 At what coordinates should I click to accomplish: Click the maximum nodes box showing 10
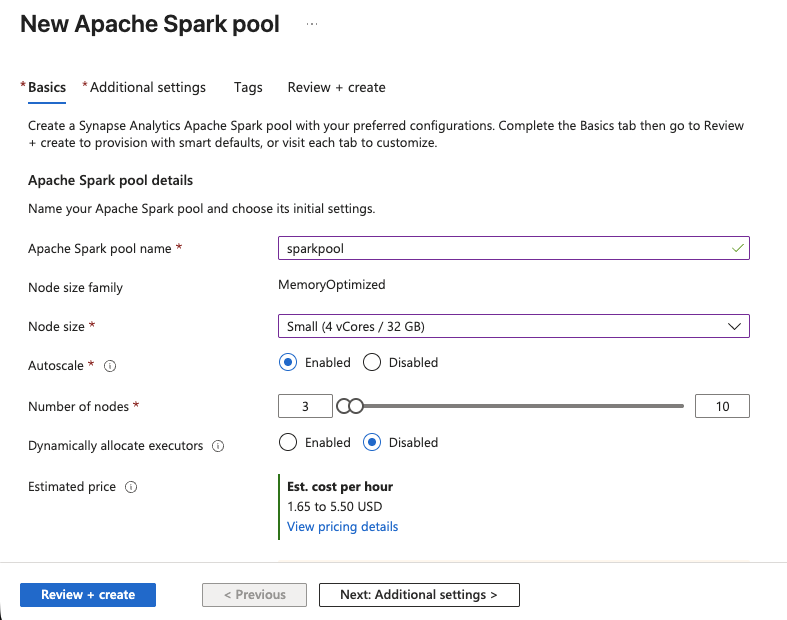pos(722,406)
